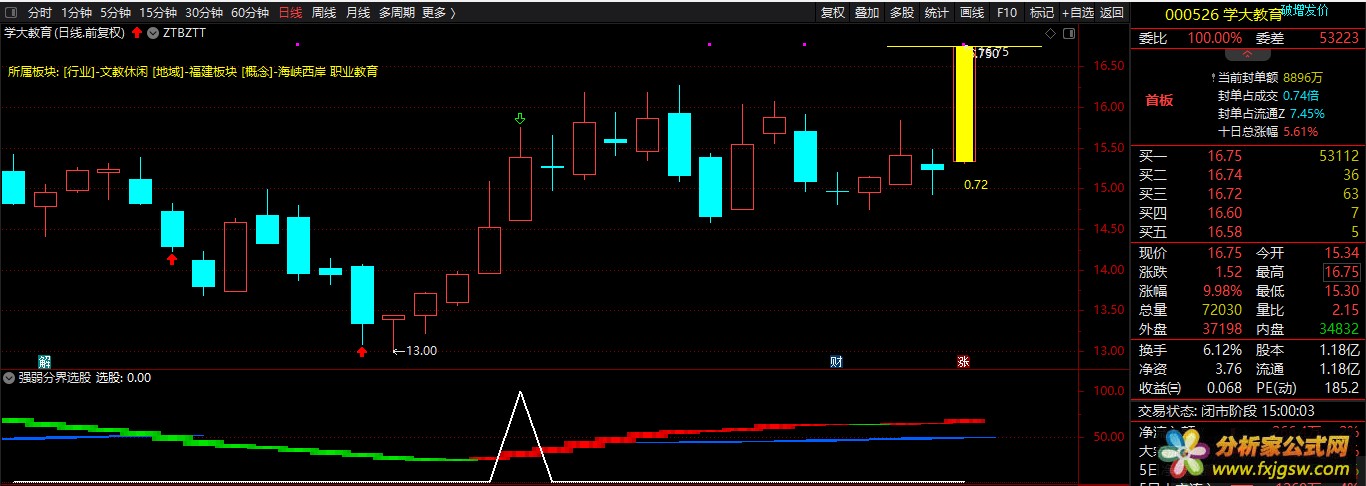Screen dimensions: 1366x486
Task: Click the yellow limit-up candlestick
Action: (x=964, y=104)
